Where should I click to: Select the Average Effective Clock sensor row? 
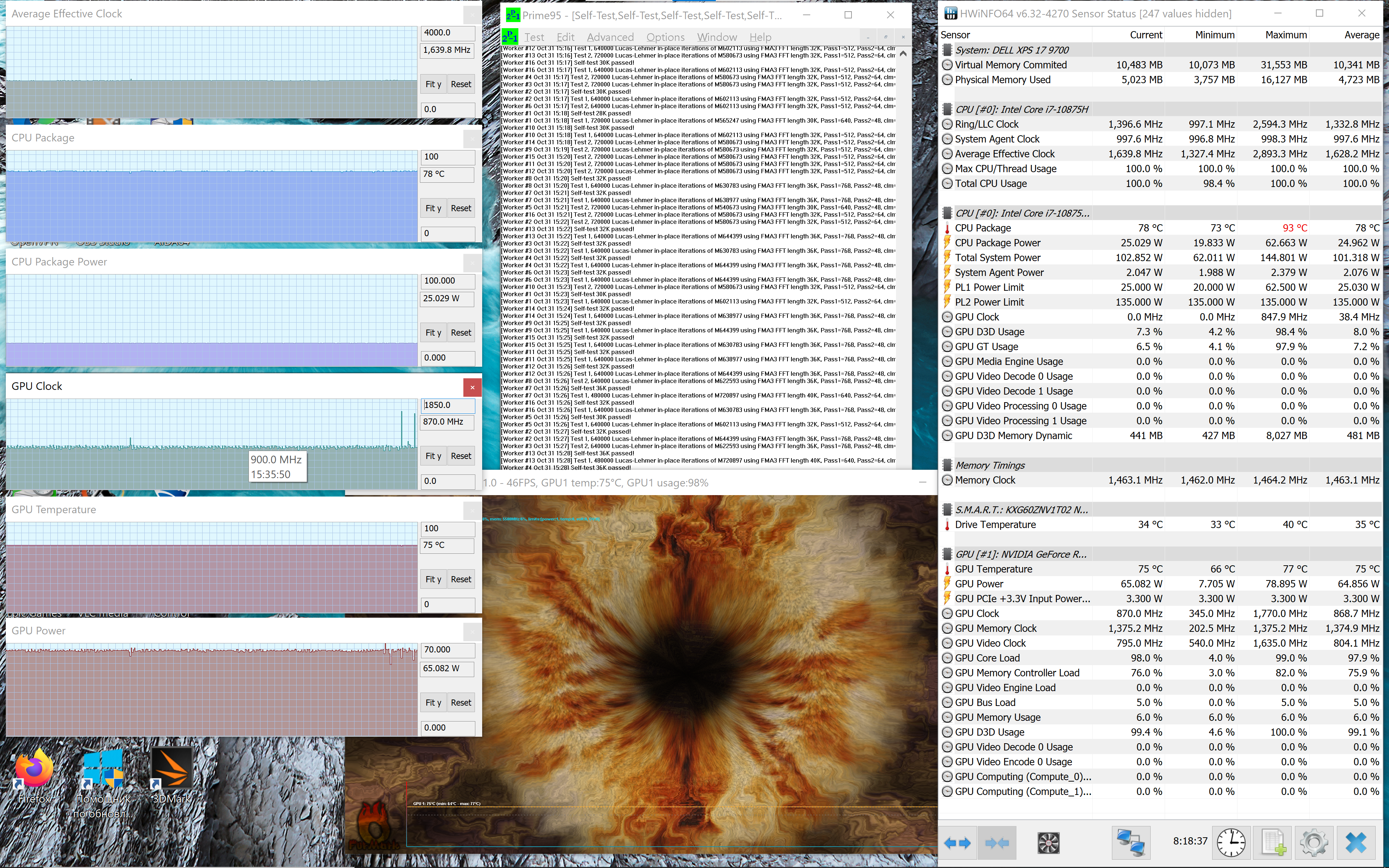[x=1161, y=154]
